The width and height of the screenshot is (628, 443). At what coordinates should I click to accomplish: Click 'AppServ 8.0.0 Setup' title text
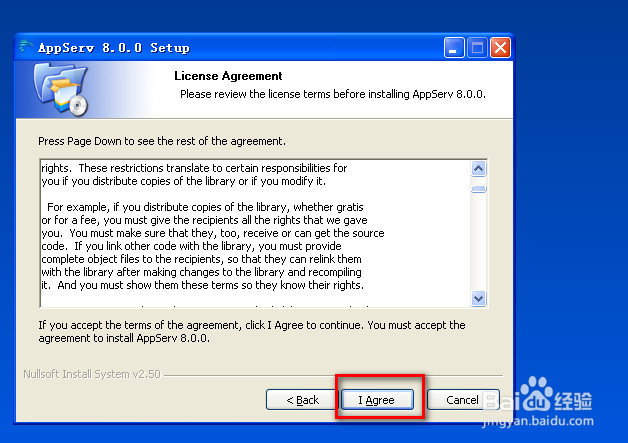click(x=114, y=48)
